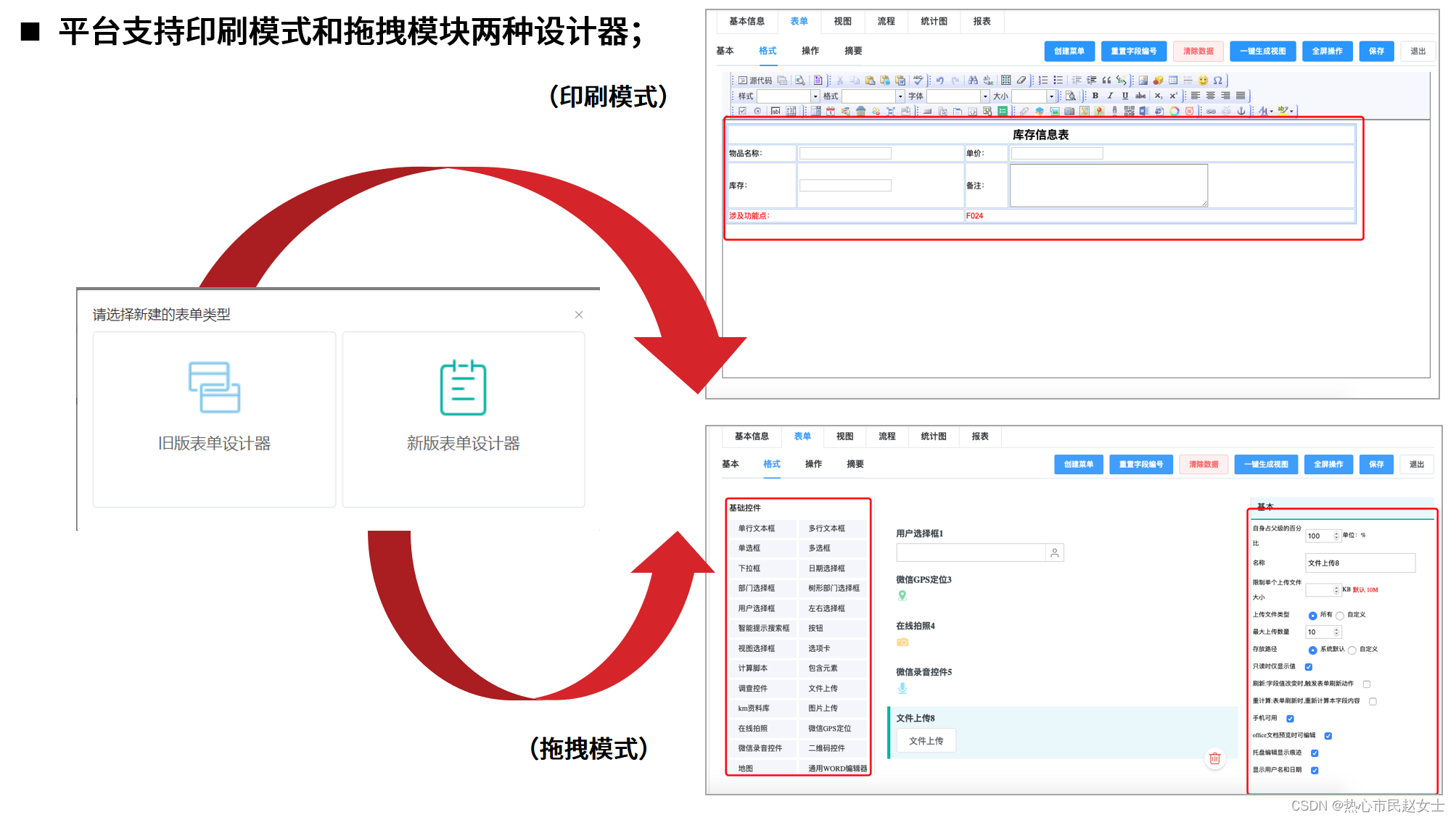
Task: Open the 样式 style dropdown
Action: [815, 96]
